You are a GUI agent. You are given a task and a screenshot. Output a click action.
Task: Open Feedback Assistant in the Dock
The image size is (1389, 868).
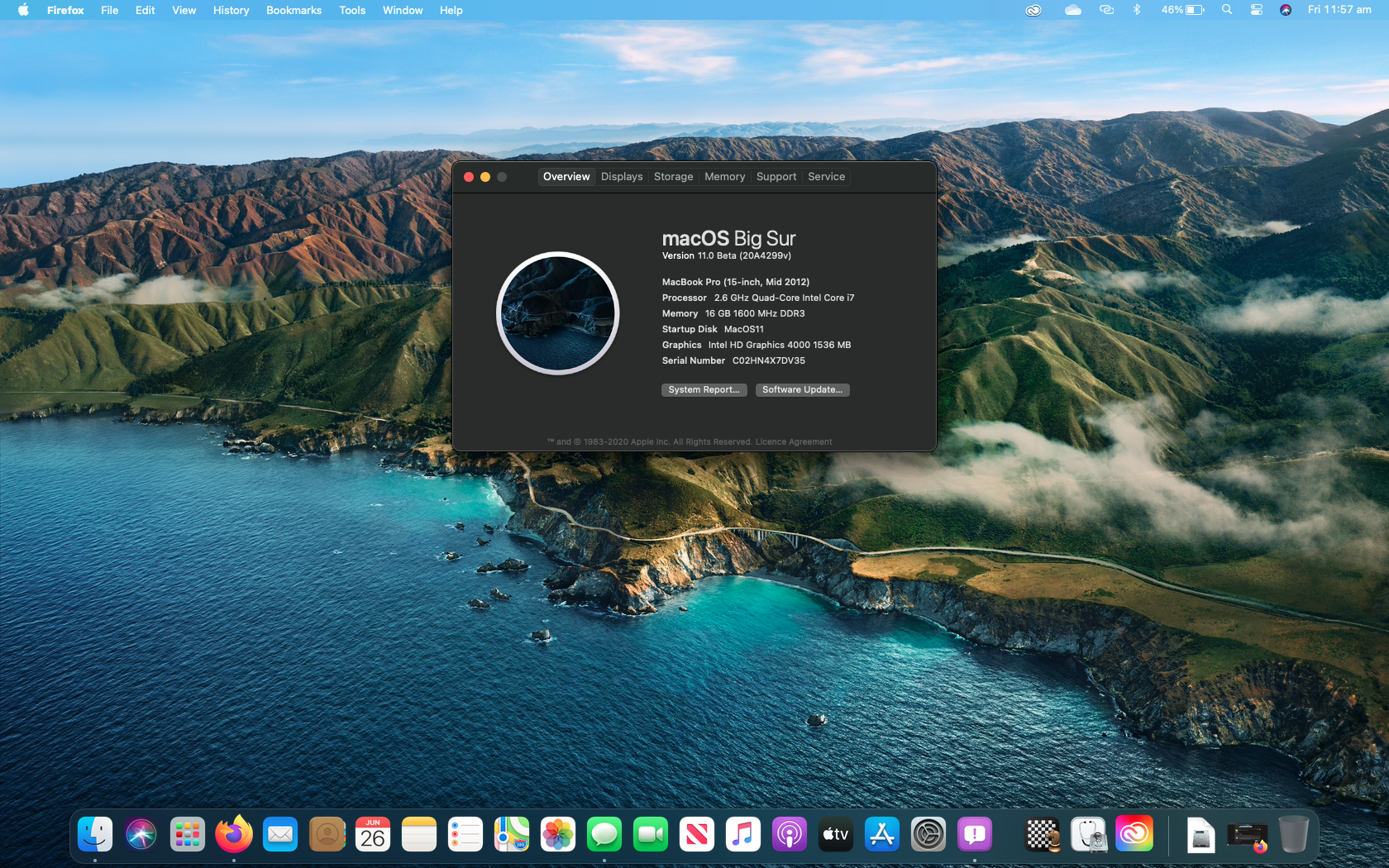click(975, 835)
